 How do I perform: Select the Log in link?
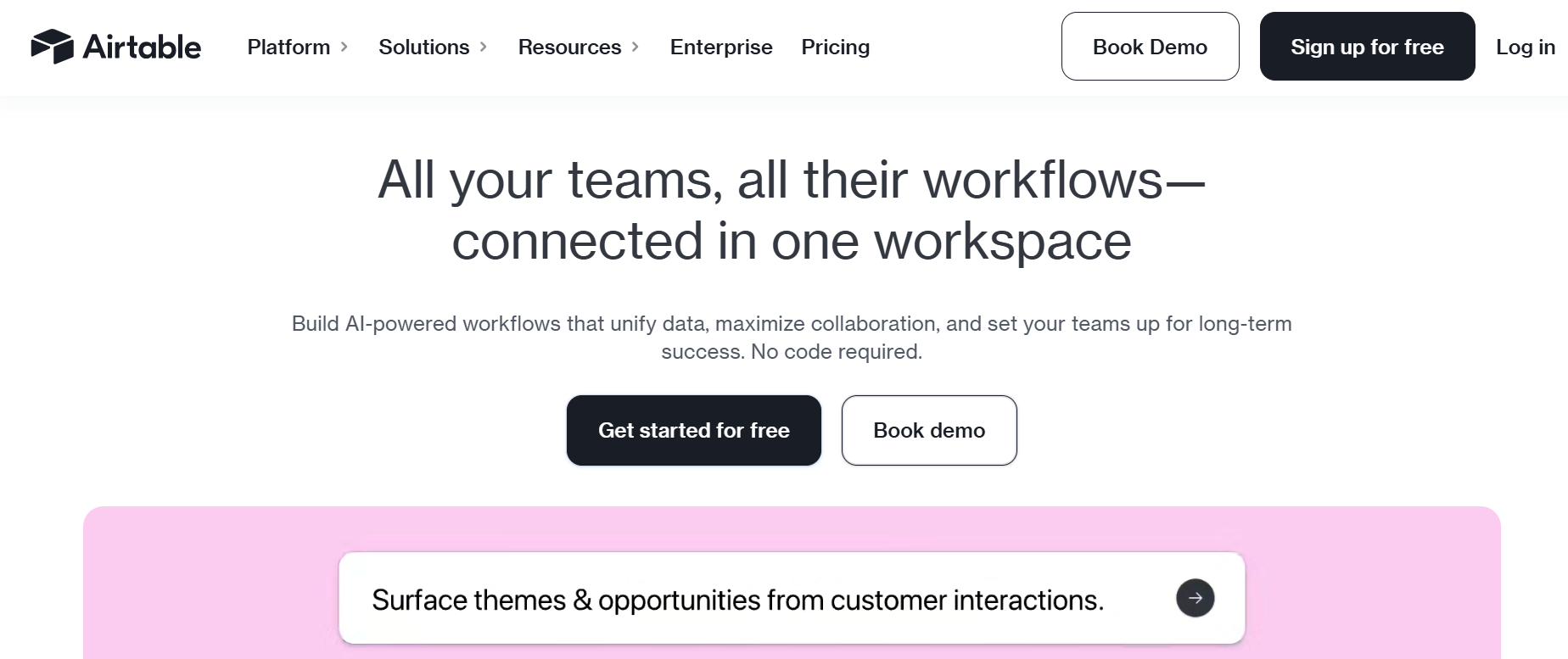tap(1525, 47)
